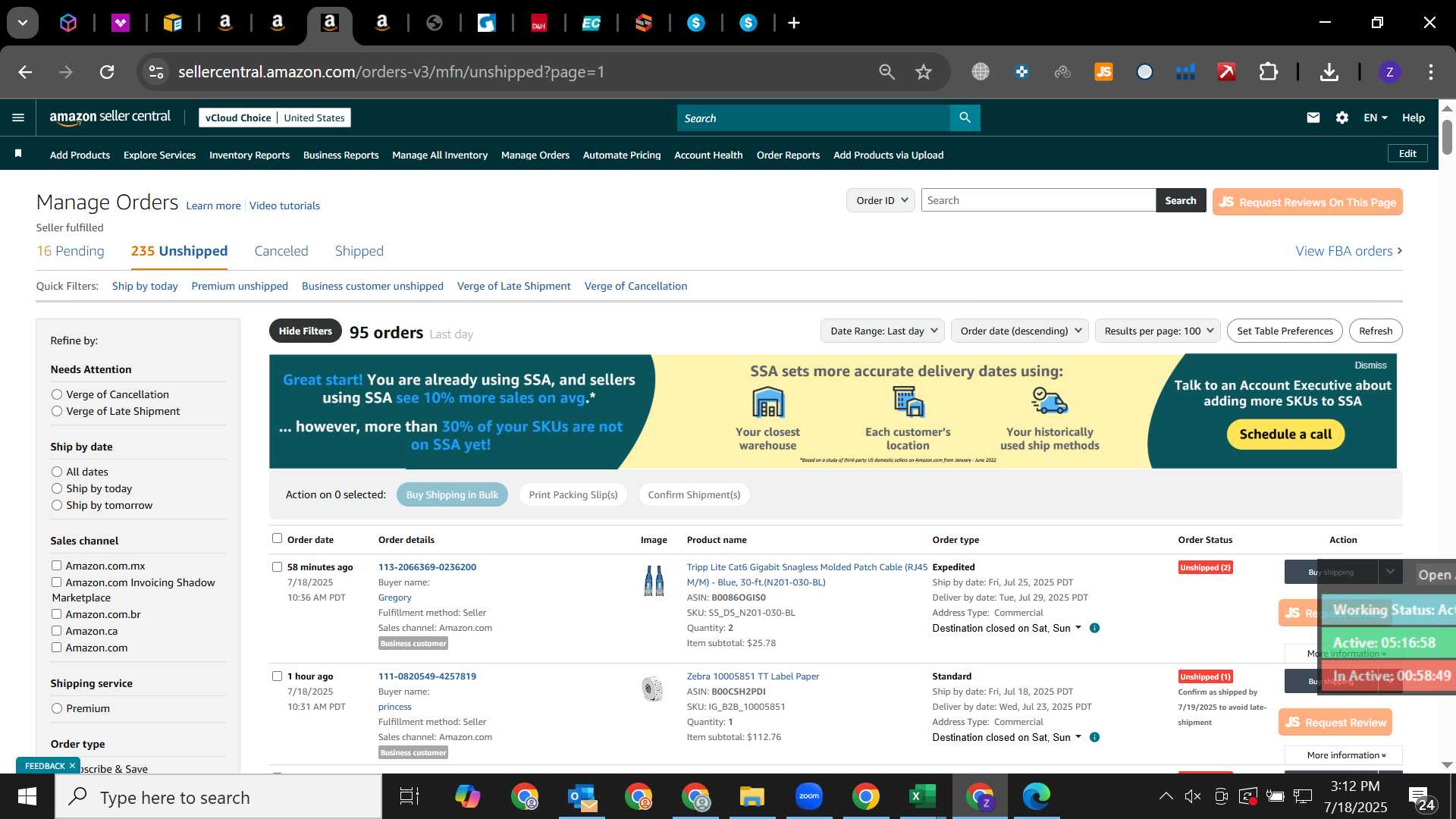Viewport: 1456px width, 819px height.
Task: Click the Refresh orders button
Action: [x=1376, y=331]
